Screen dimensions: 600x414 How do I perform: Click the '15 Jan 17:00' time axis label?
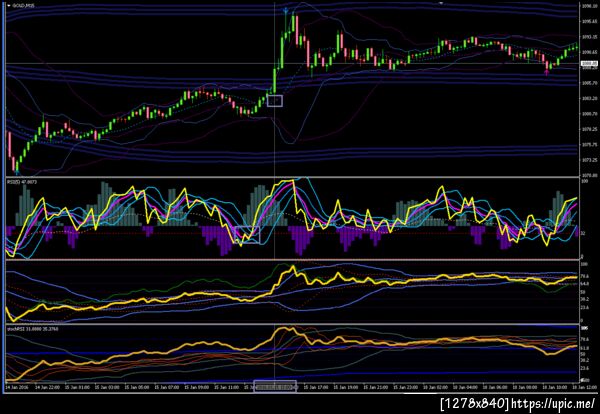tap(316, 387)
